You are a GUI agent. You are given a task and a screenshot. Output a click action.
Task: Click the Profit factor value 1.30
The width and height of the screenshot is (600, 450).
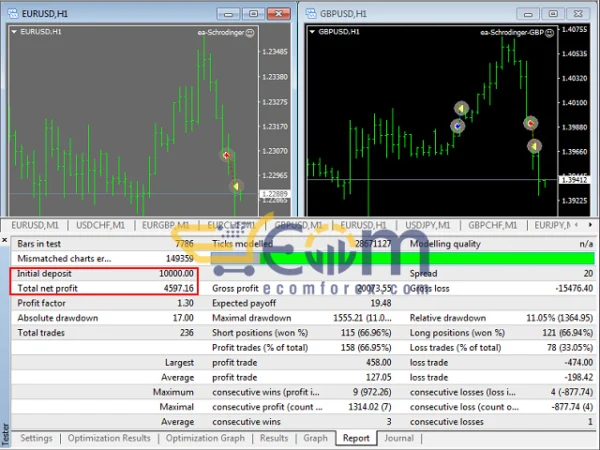[185, 303]
